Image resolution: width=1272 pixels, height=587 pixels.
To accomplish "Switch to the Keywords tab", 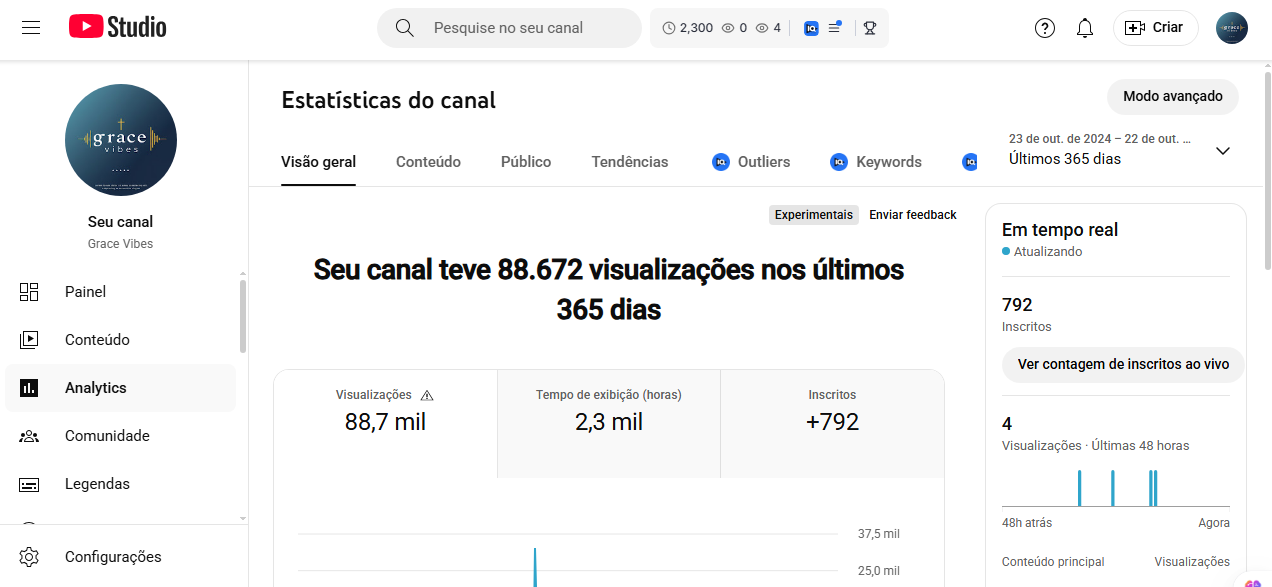I will pos(876,162).
